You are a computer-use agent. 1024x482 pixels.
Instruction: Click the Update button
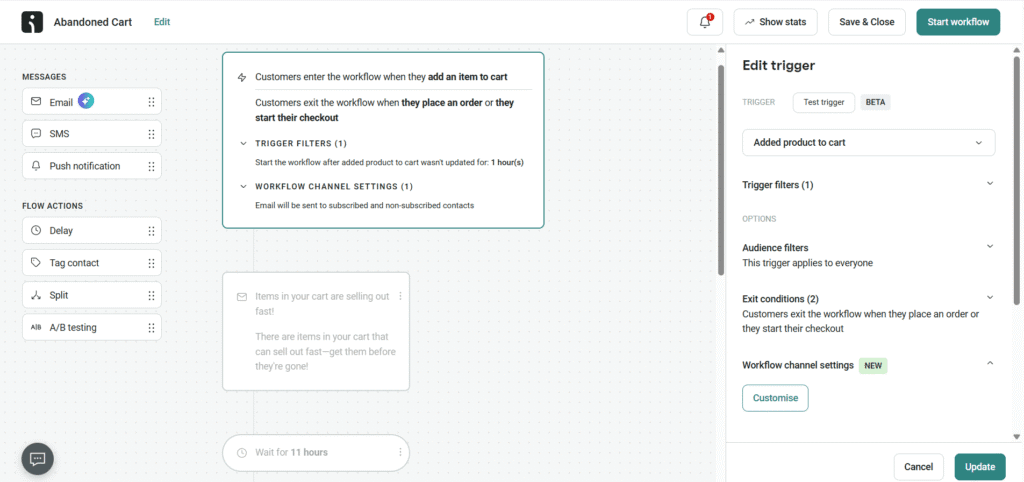(x=980, y=467)
